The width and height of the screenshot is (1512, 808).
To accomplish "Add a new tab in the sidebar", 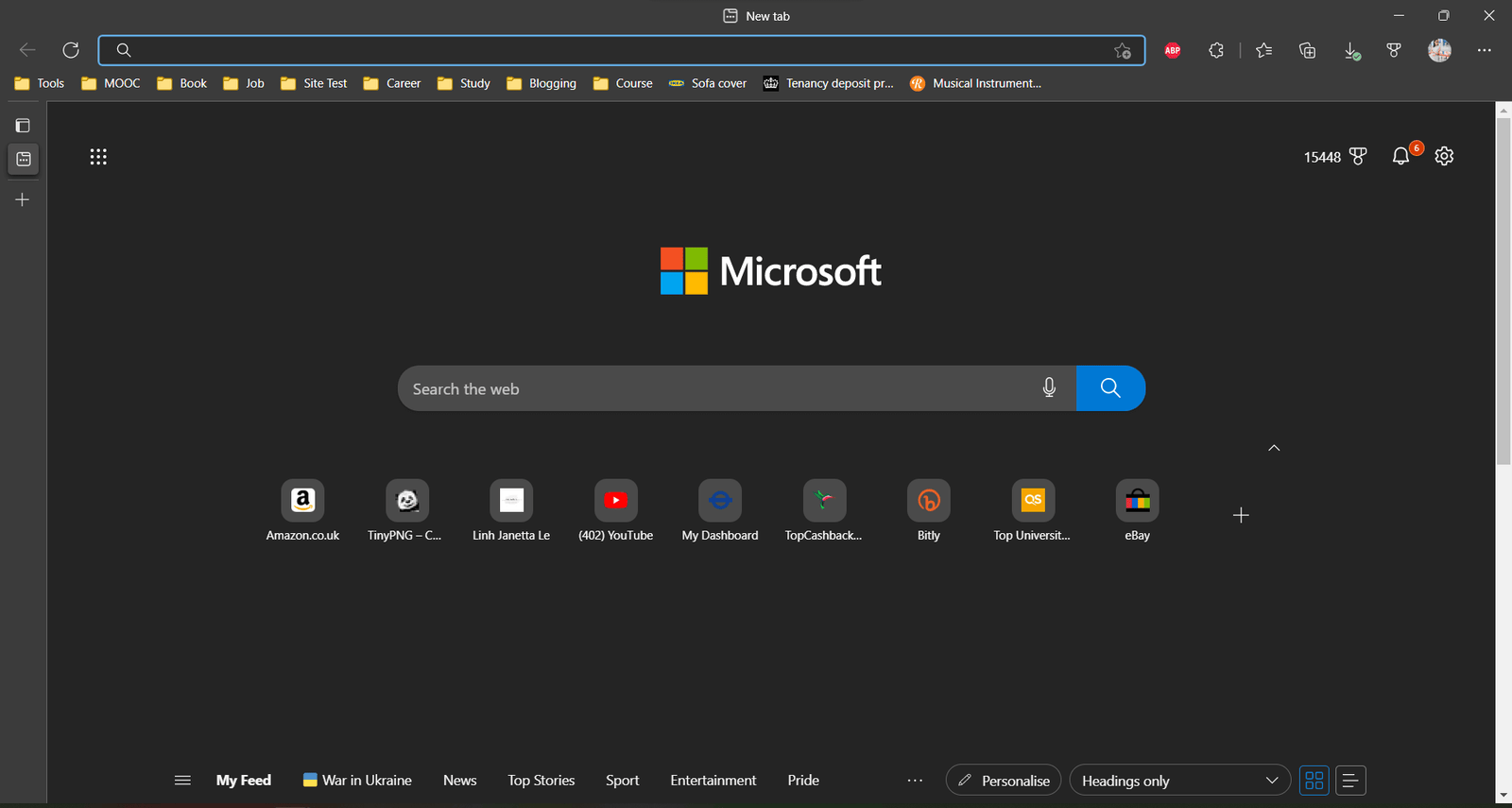I will coord(23,199).
